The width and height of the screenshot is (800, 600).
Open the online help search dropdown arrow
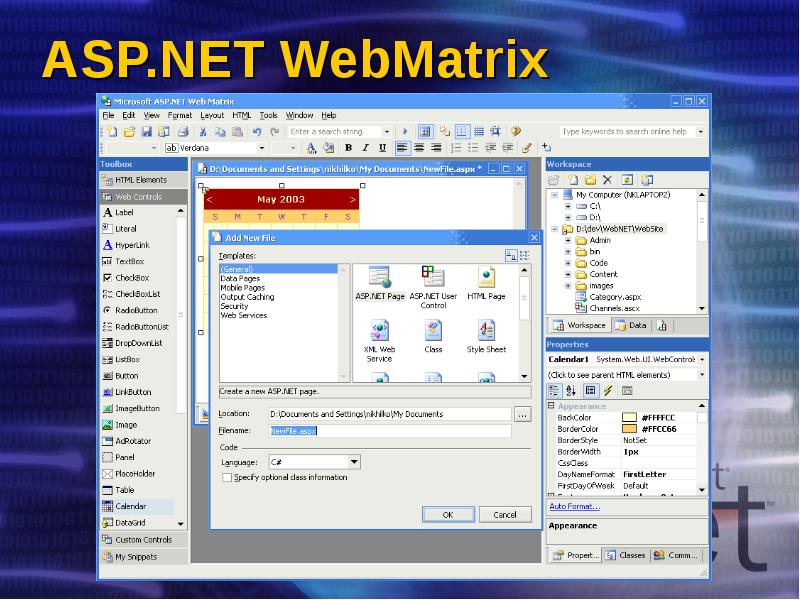pos(701,132)
